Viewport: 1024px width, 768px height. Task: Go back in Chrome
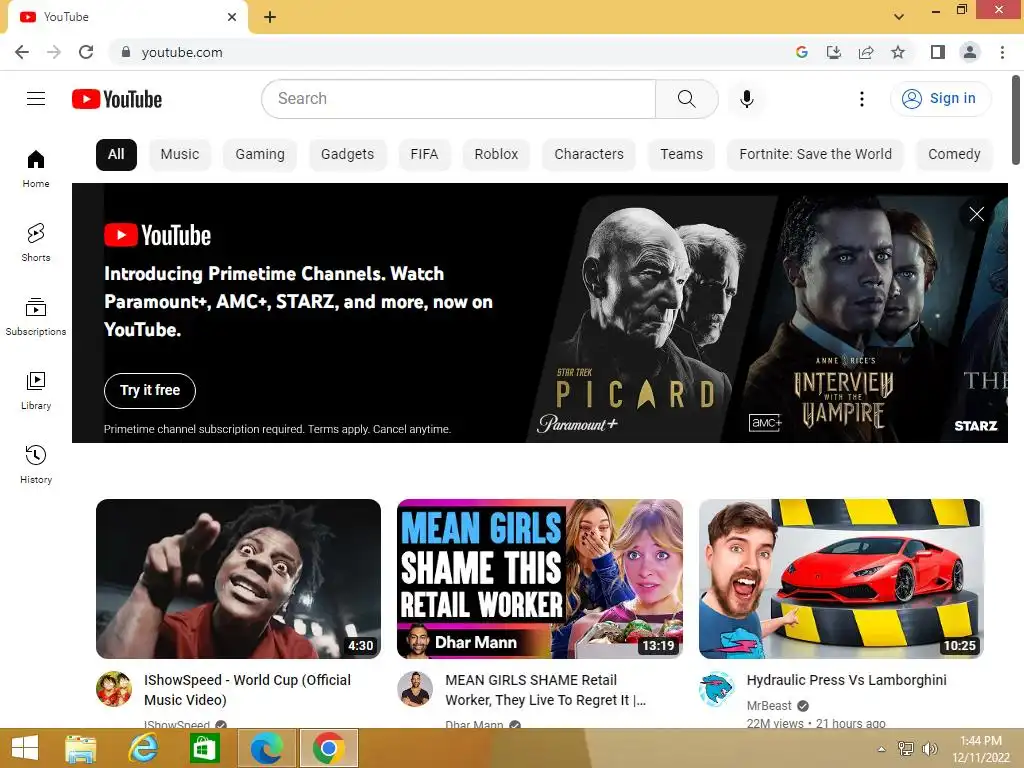tap(22, 52)
